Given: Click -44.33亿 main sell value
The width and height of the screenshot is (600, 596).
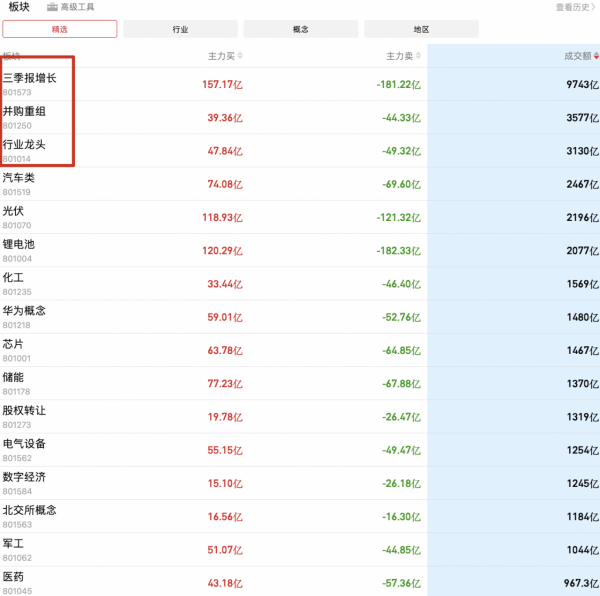Looking at the screenshot, I should [401, 117].
